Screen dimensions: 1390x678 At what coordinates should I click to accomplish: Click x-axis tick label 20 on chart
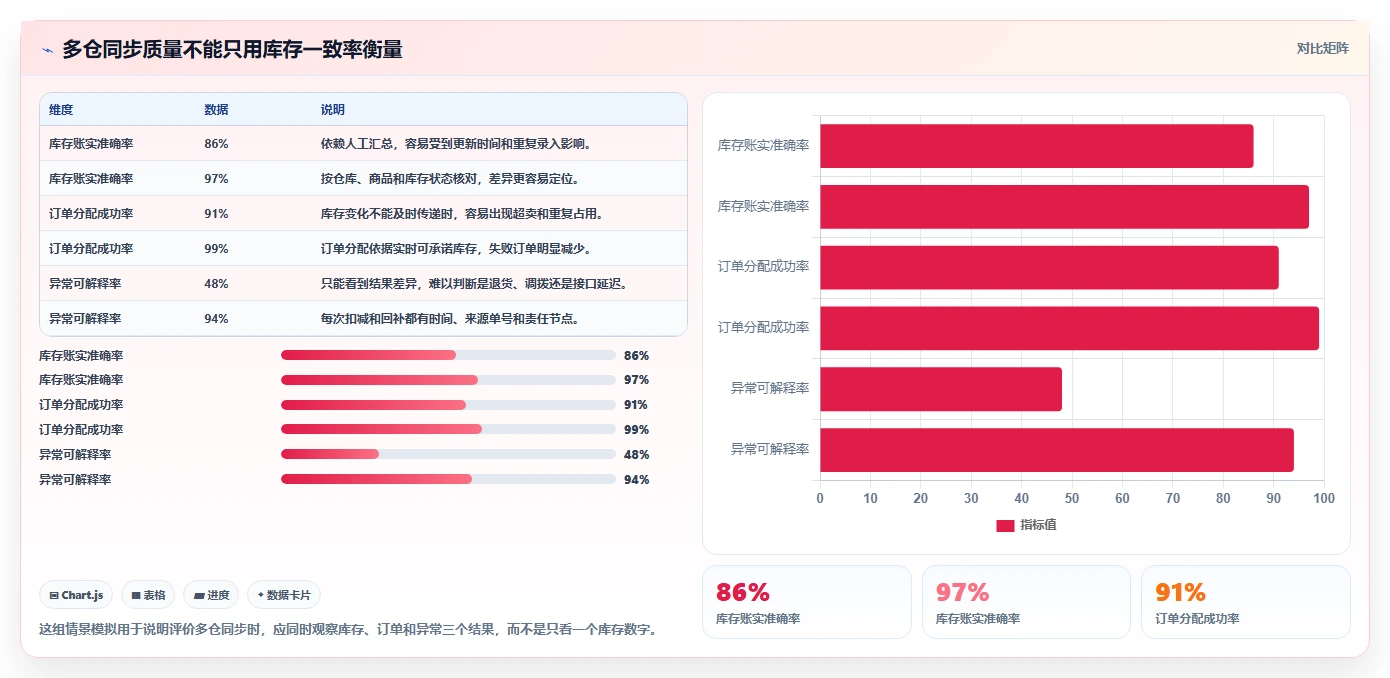(921, 498)
